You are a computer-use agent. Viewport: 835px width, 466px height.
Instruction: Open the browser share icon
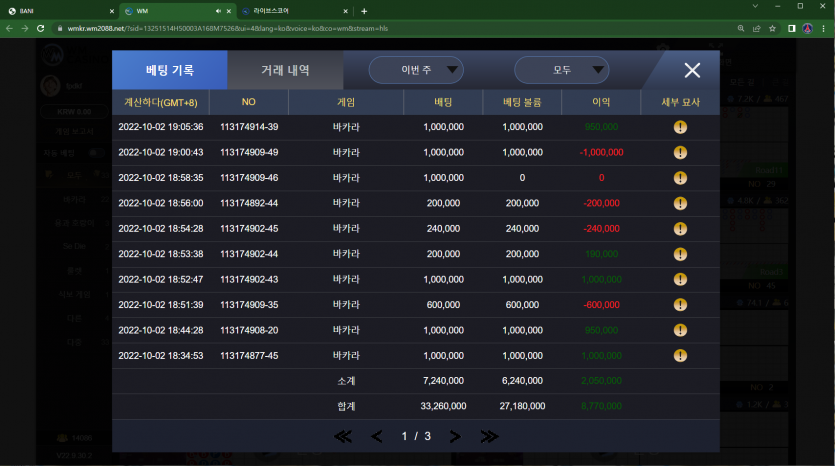coord(756,29)
